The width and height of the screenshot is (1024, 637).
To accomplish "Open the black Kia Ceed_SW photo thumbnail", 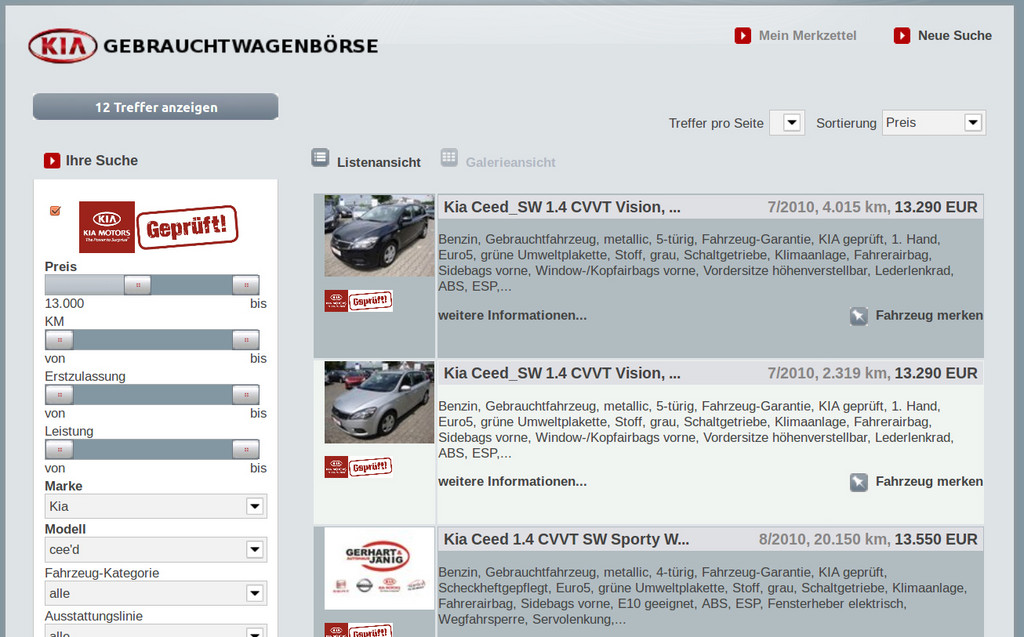I will point(379,235).
